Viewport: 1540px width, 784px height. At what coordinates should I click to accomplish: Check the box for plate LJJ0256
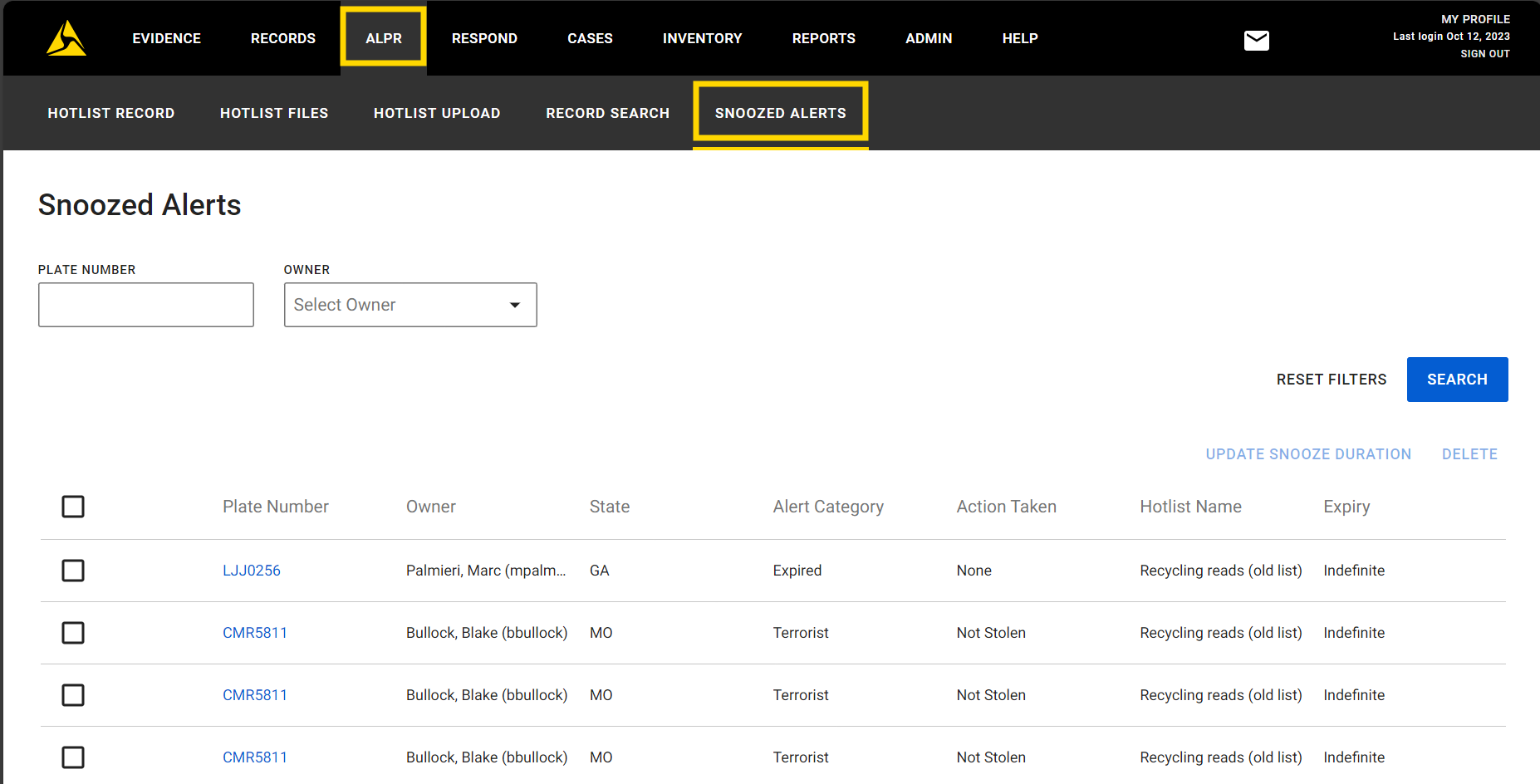coord(73,571)
